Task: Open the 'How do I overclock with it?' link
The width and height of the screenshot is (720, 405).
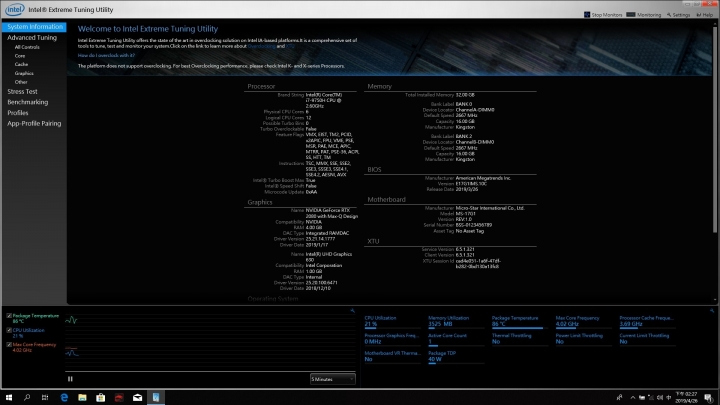Action: click(x=106, y=55)
